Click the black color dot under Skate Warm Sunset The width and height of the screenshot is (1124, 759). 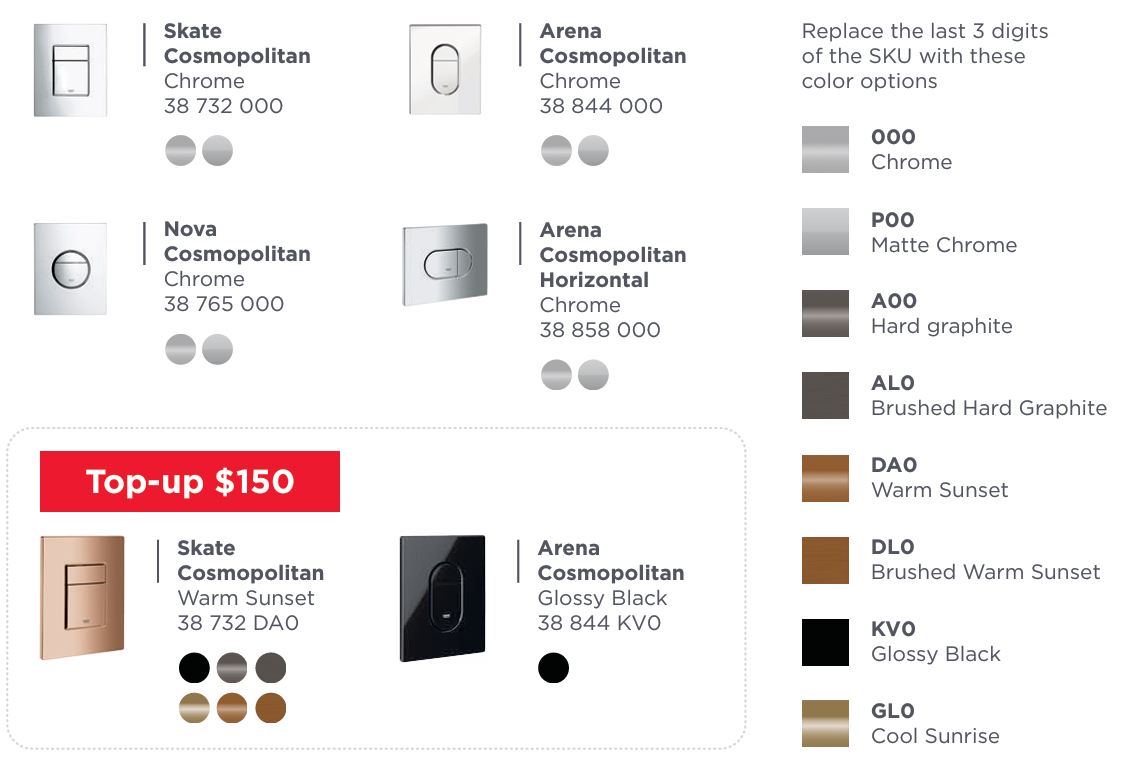(195, 667)
